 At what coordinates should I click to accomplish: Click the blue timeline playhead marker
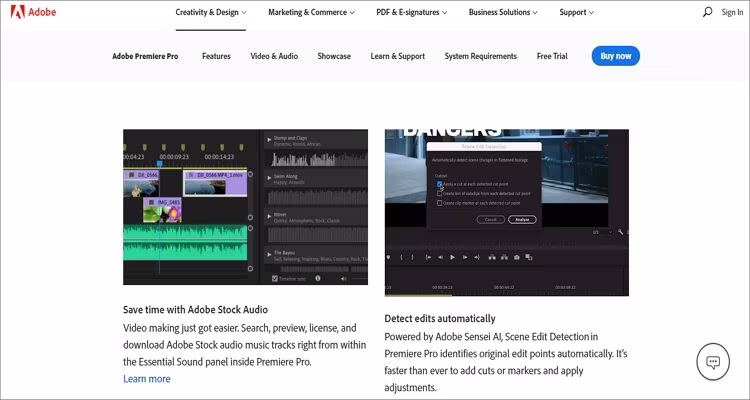click(x=160, y=164)
